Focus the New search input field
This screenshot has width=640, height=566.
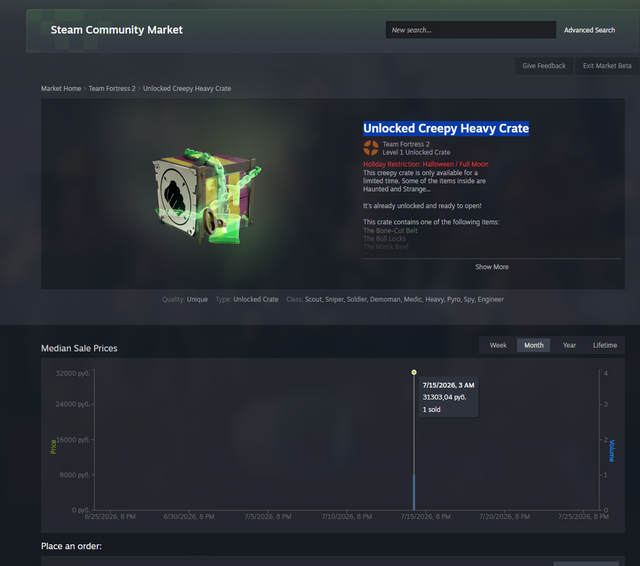(471, 30)
